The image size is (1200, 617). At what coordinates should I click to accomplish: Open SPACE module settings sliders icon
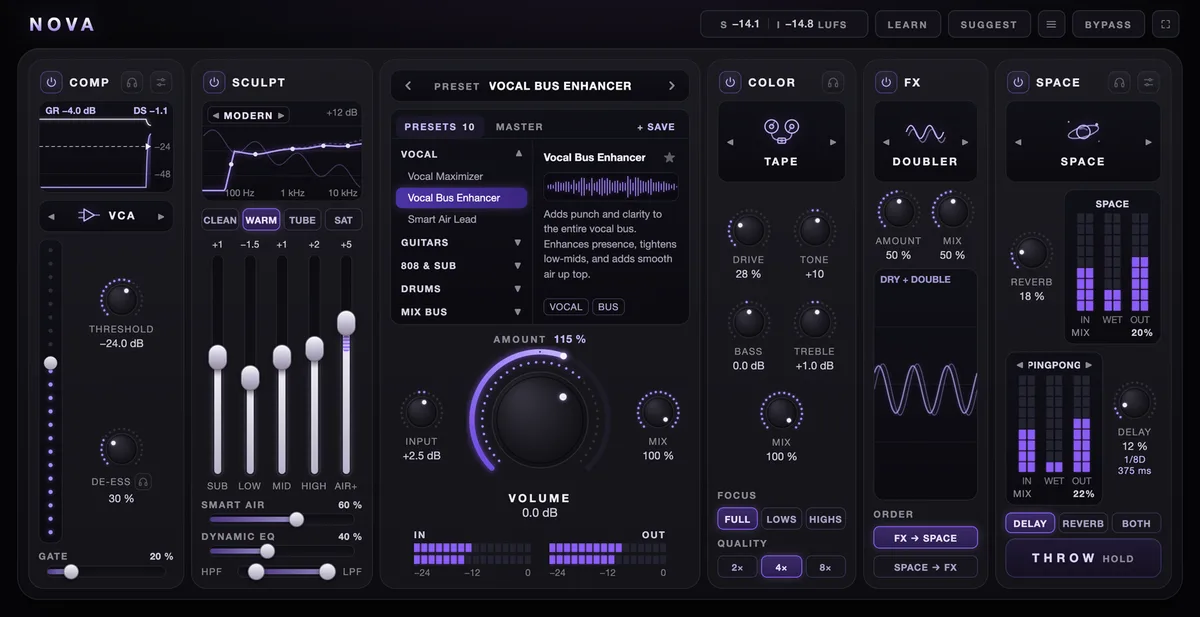(x=1149, y=82)
